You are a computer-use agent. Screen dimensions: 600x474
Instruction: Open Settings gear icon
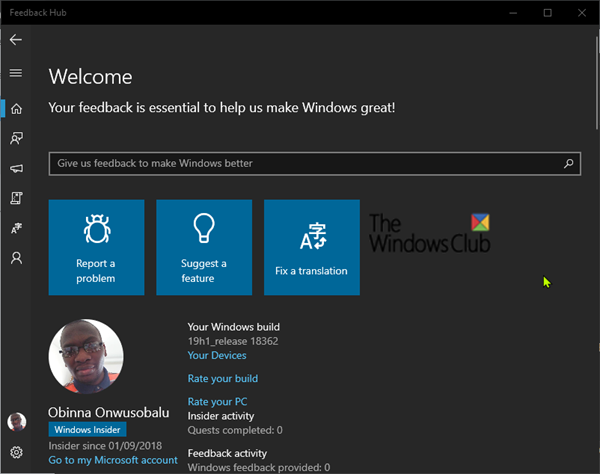(16, 452)
